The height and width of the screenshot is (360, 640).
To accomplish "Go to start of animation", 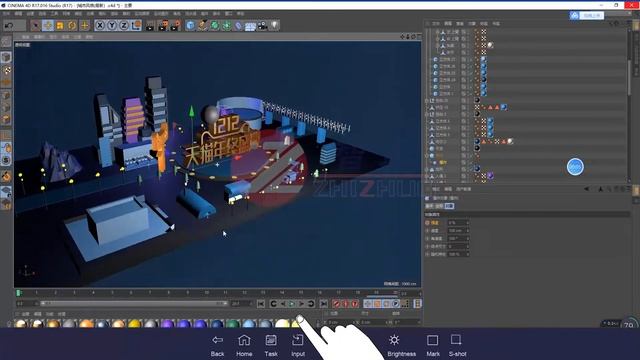I will pos(261,304).
